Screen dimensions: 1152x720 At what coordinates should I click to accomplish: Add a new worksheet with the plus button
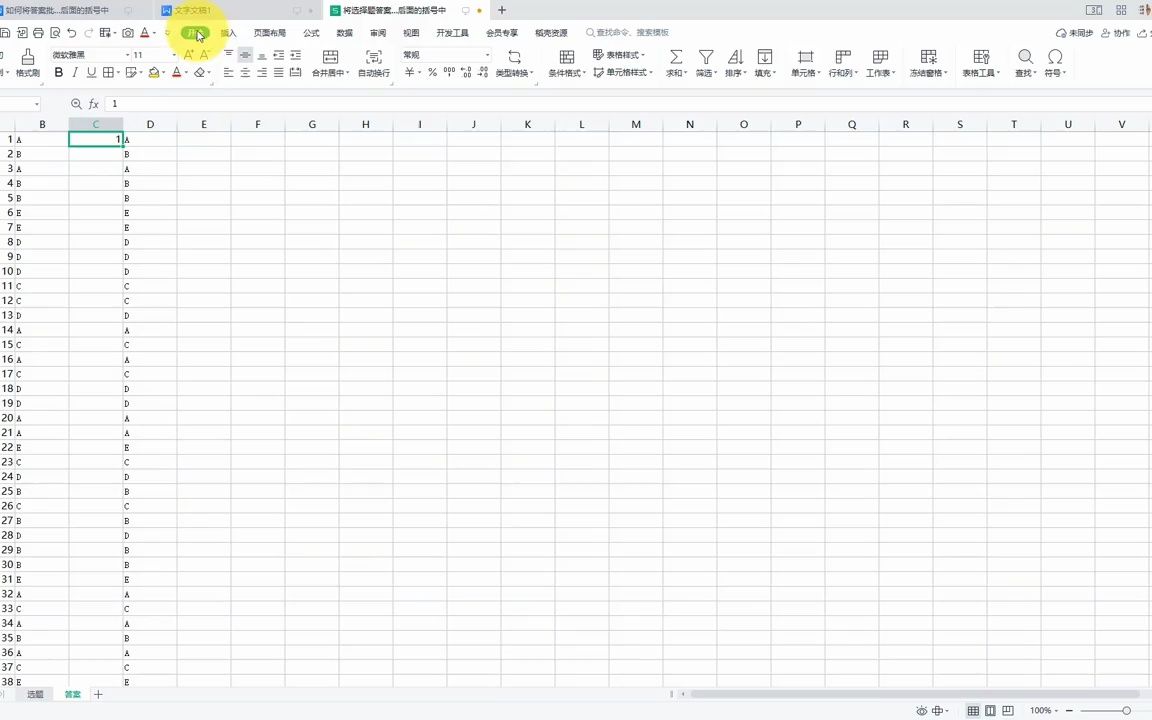(97, 693)
